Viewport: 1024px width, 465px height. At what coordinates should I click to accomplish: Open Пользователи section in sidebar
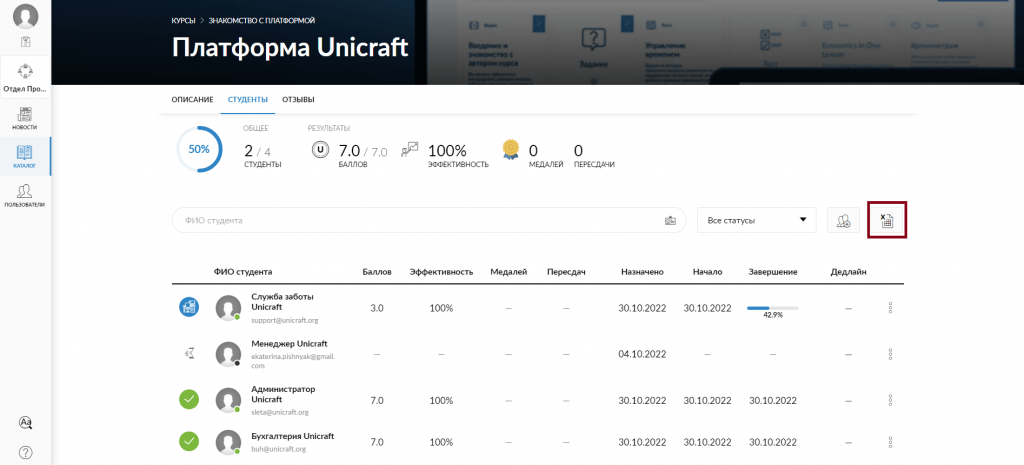(25, 195)
